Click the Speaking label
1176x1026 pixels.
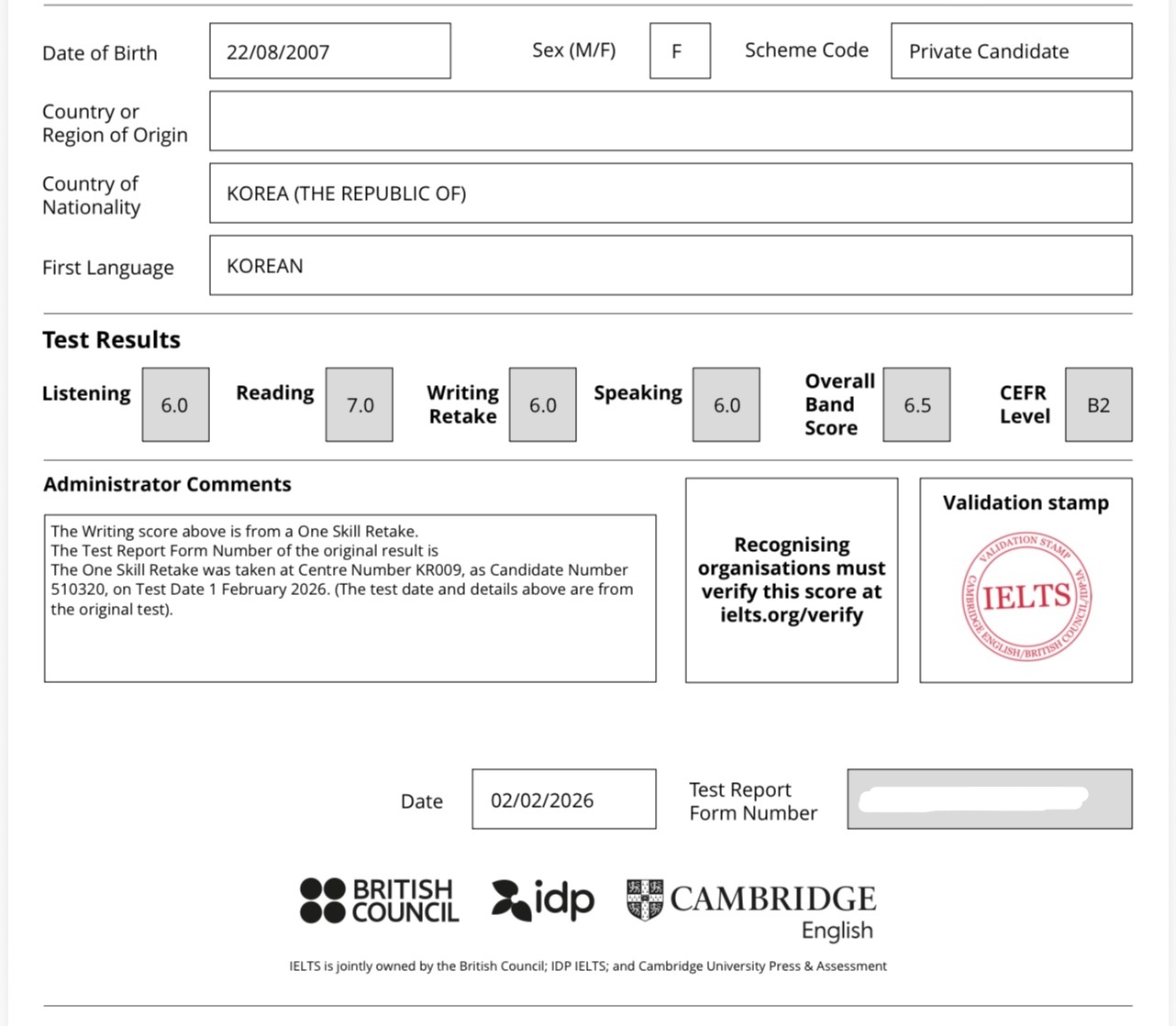coord(638,393)
